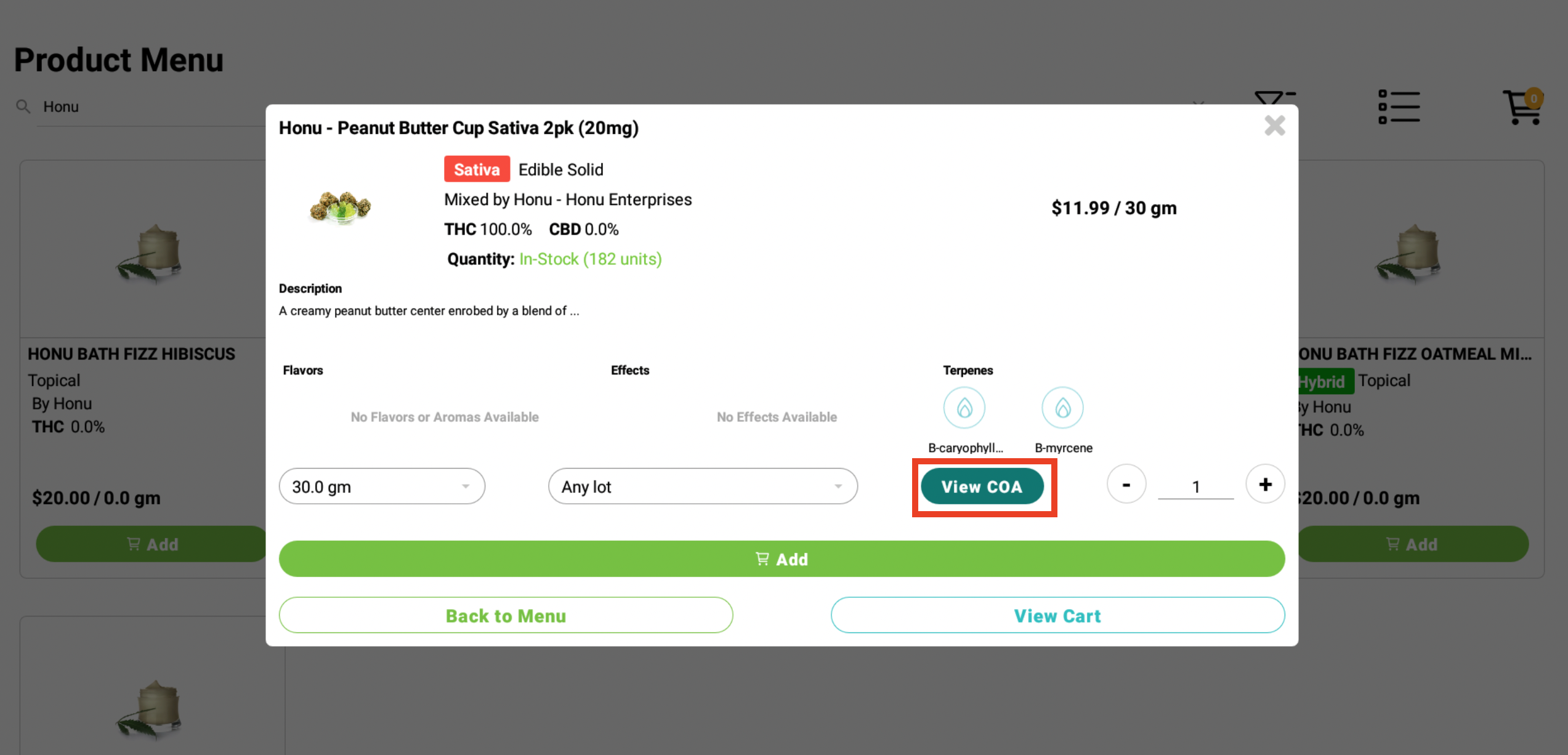Click HONU BATH FIZZ HIBISCUS title
This screenshot has width=1568, height=755.
click(131, 354)
